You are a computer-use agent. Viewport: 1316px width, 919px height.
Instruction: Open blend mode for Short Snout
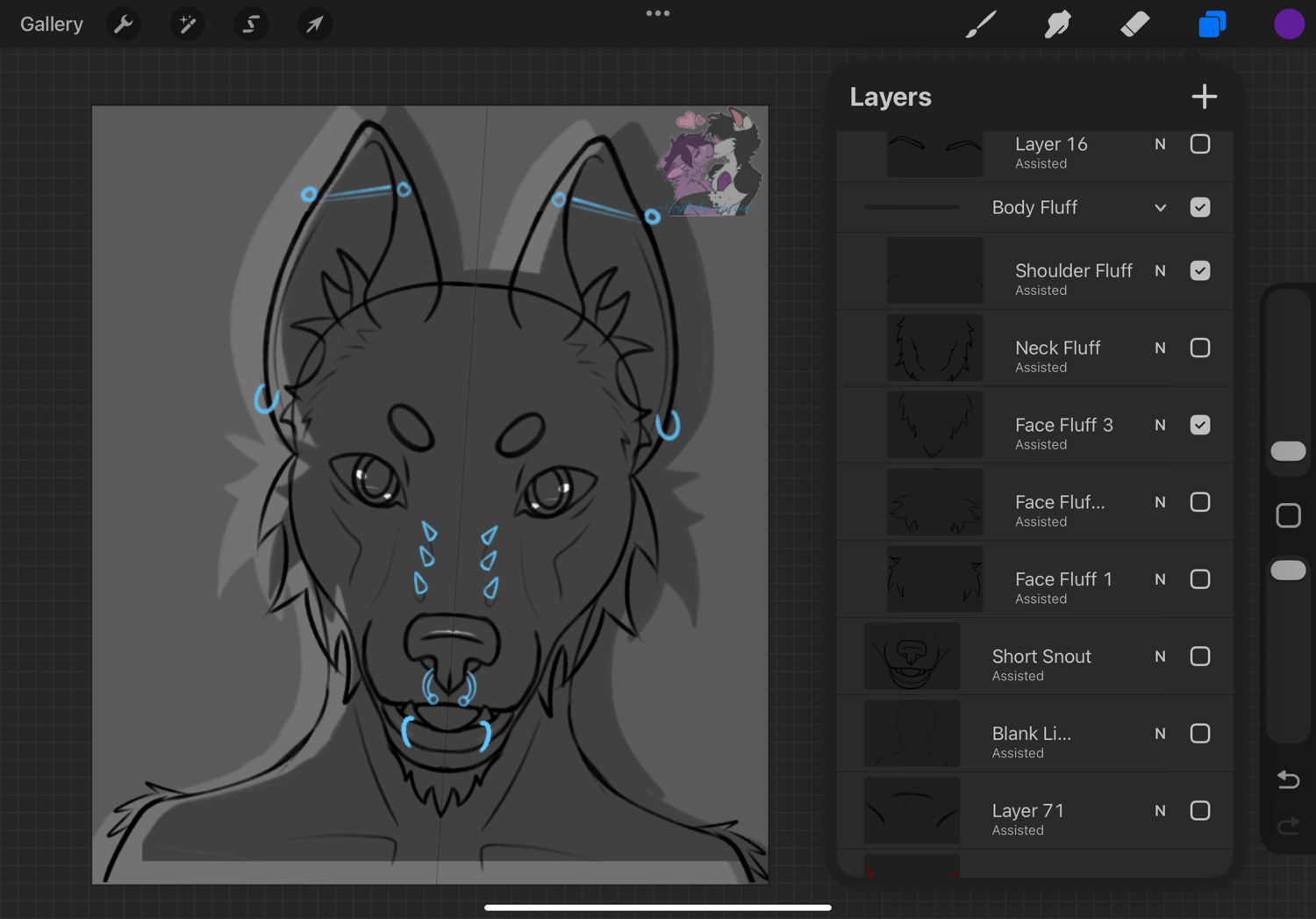(x=1161, y=657)
